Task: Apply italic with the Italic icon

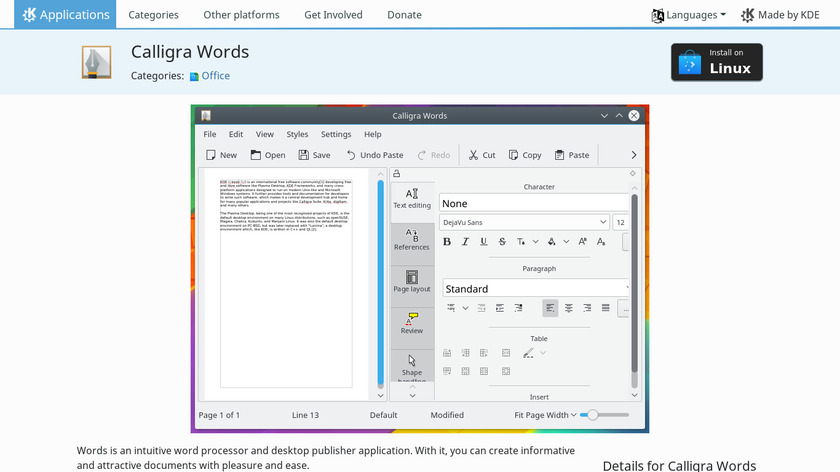Action: (466, 241)
